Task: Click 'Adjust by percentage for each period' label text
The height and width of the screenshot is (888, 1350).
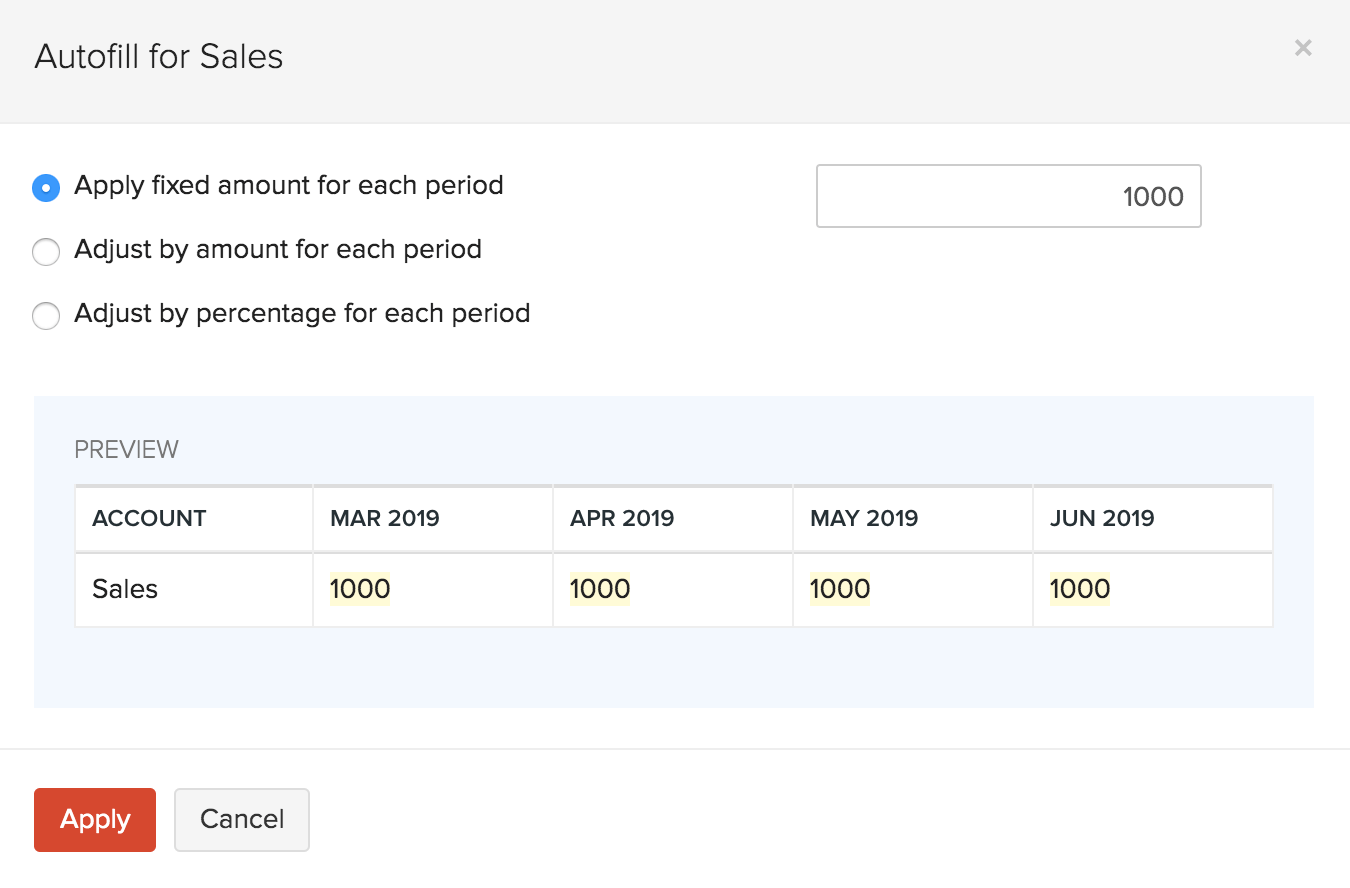Action: coord(302,313)
